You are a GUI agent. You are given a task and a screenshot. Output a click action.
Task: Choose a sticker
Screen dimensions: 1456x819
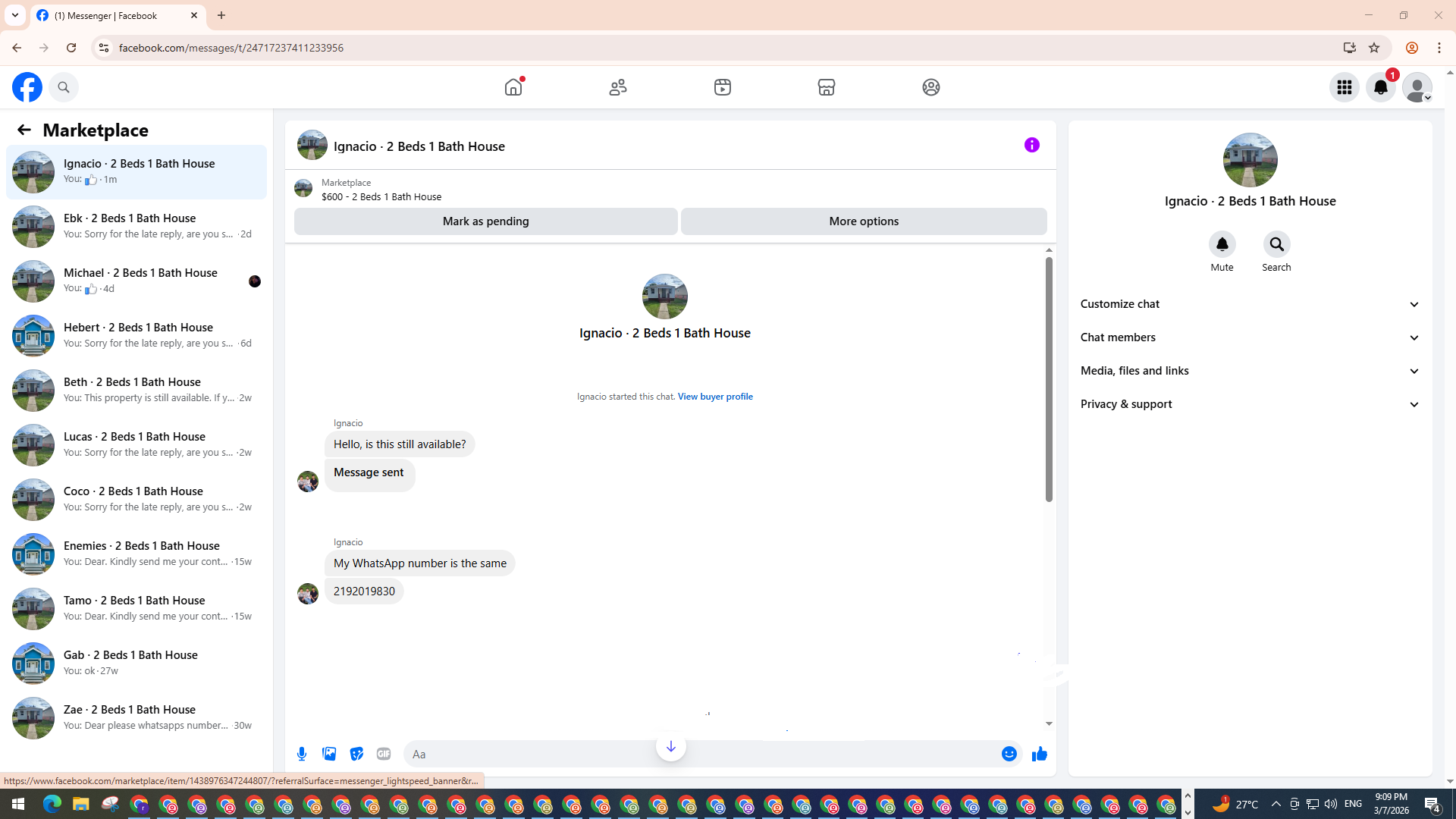point(356,754)
